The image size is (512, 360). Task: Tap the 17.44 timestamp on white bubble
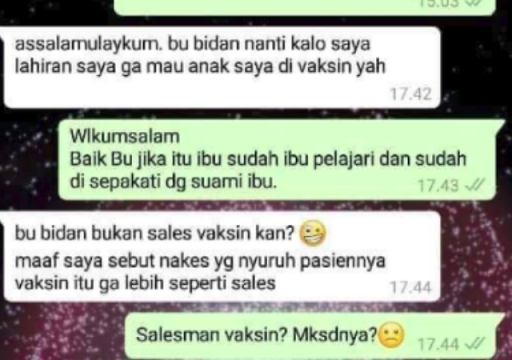(411, 287)
